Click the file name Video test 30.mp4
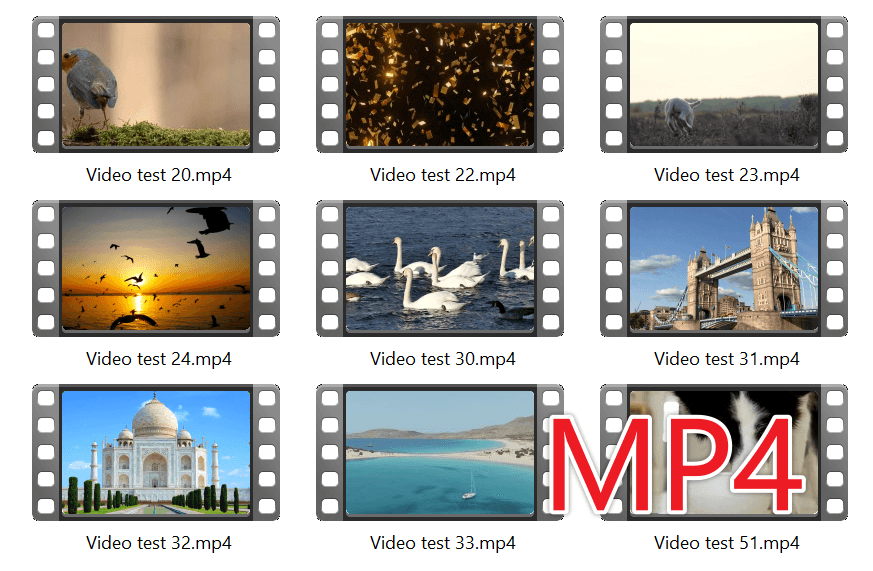This screenshot has width=873, height=571. (x=443, y=359)
